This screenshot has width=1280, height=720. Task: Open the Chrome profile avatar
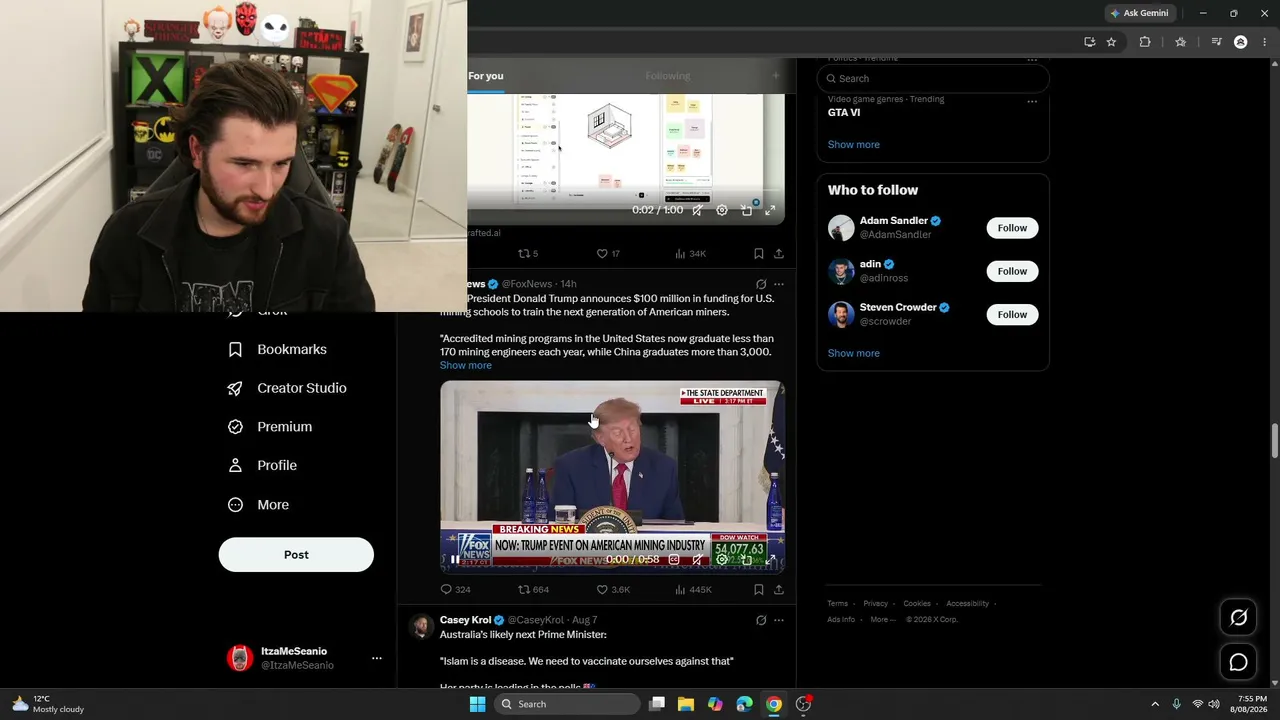(1241, 42)
